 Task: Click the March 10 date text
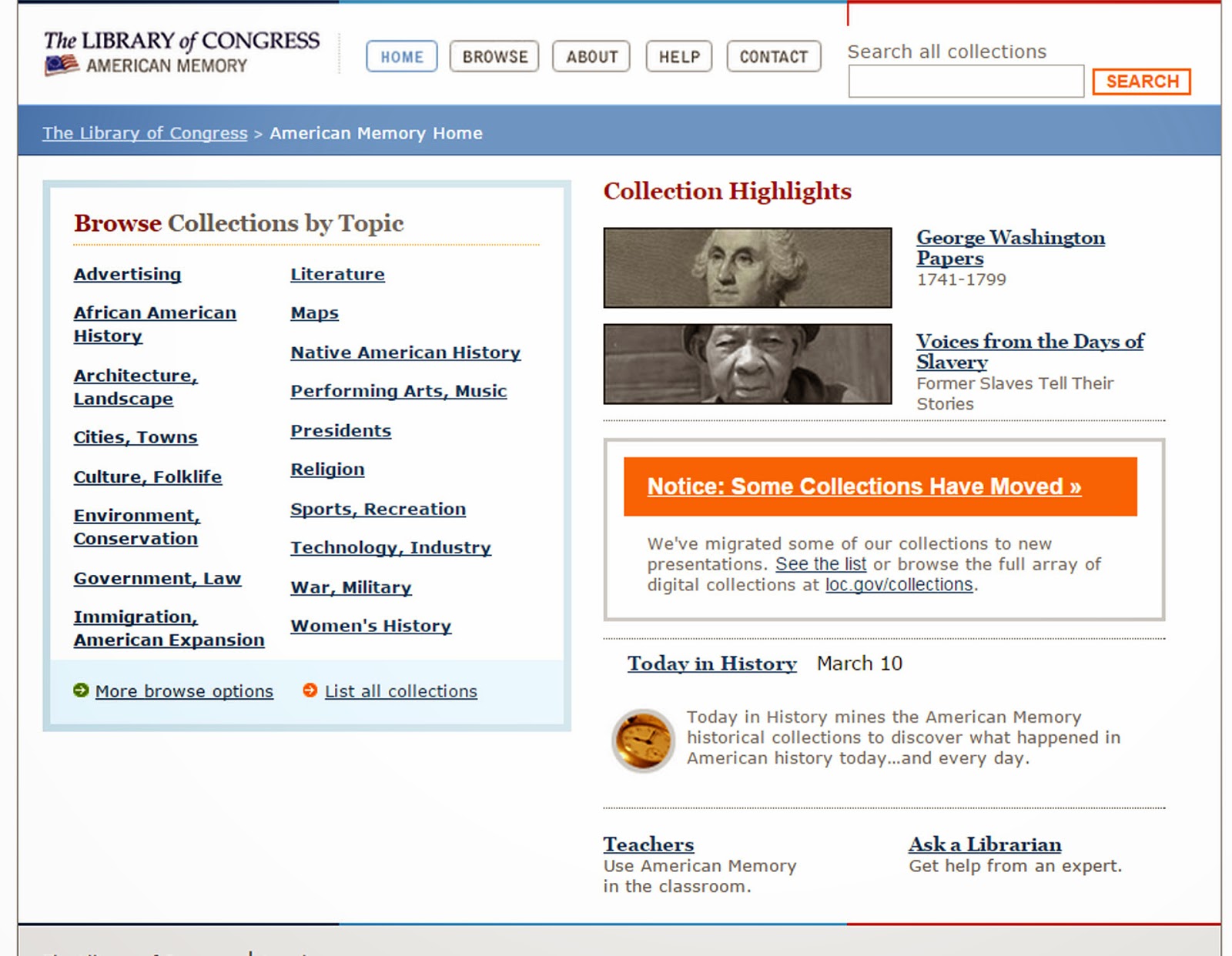coord(859,664)
